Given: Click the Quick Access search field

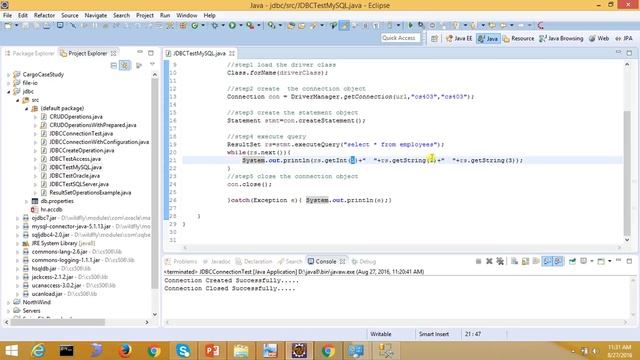Looking at the screenshot, I should click(x=400, y=38).
